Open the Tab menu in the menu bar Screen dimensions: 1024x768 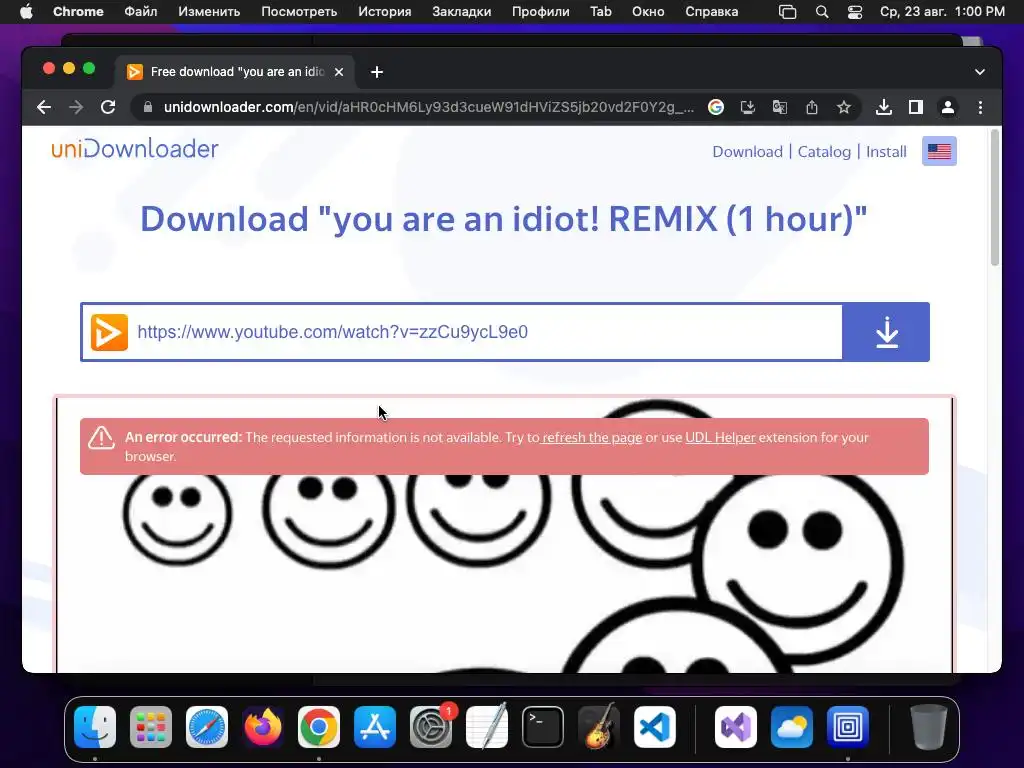coord(601,12)
